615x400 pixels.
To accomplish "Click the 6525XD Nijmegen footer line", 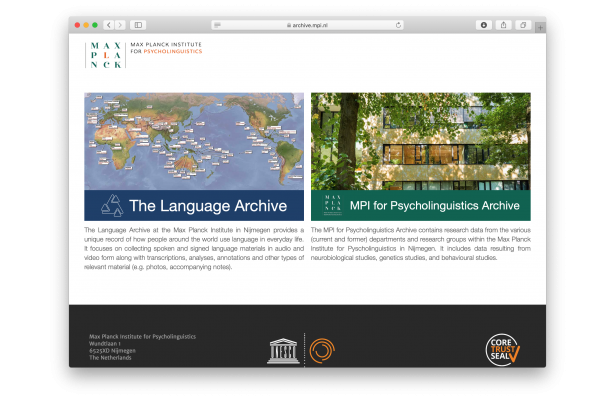I will coord(113,351).
